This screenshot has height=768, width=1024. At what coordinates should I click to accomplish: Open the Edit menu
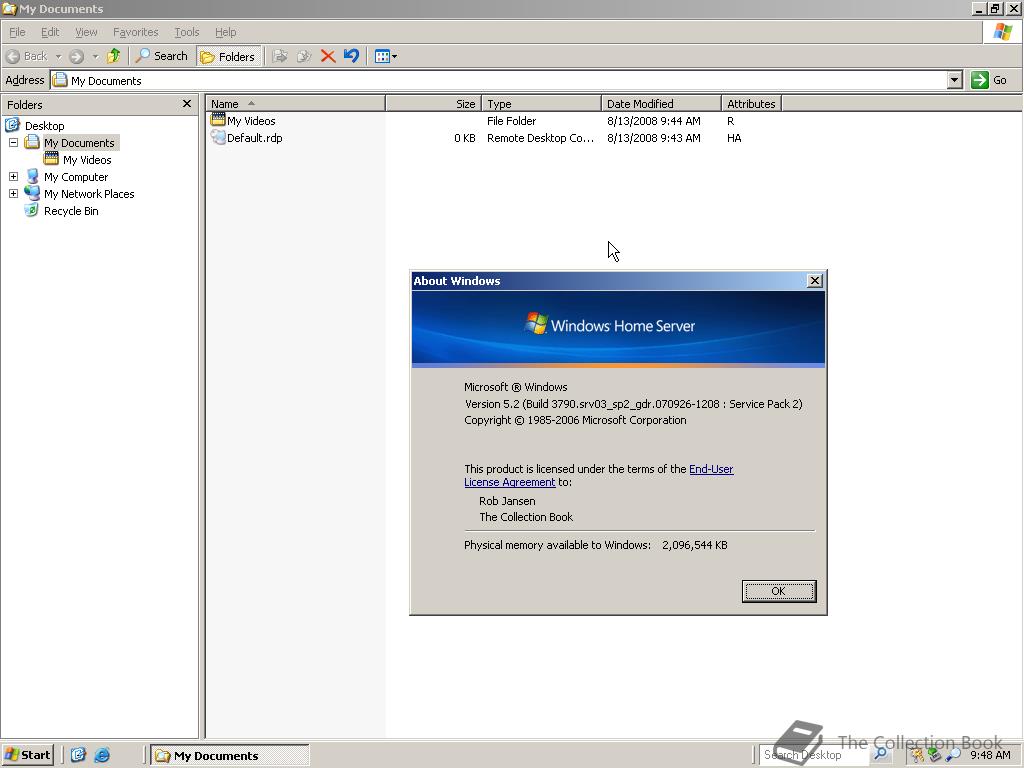50,32
